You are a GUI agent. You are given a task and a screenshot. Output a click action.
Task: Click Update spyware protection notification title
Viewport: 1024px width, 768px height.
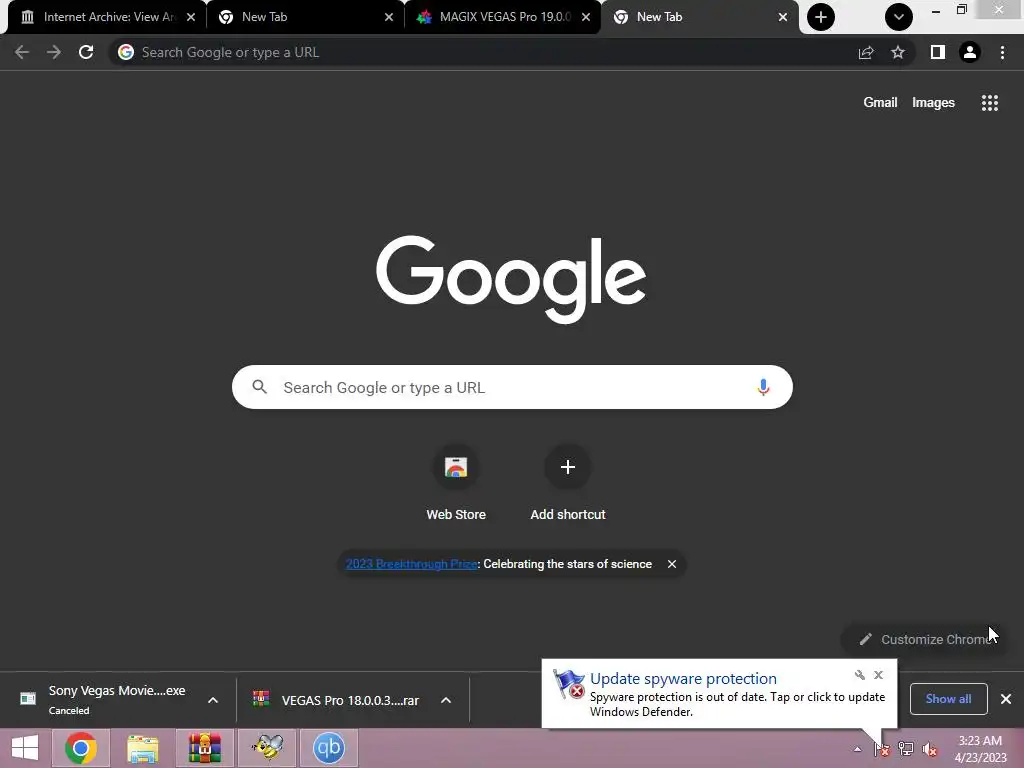pos(683,679)
